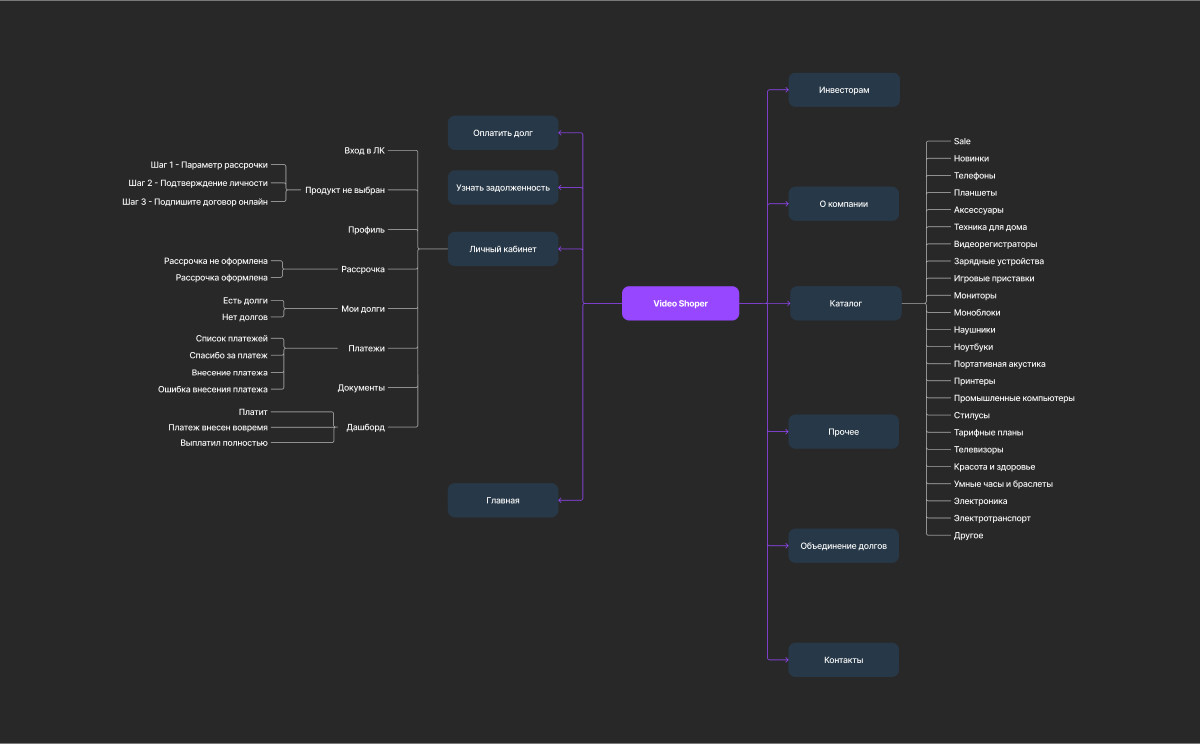Select Спасибо за платеж label
Viewport: 1200px width, 744px height.
coord(229,355)
